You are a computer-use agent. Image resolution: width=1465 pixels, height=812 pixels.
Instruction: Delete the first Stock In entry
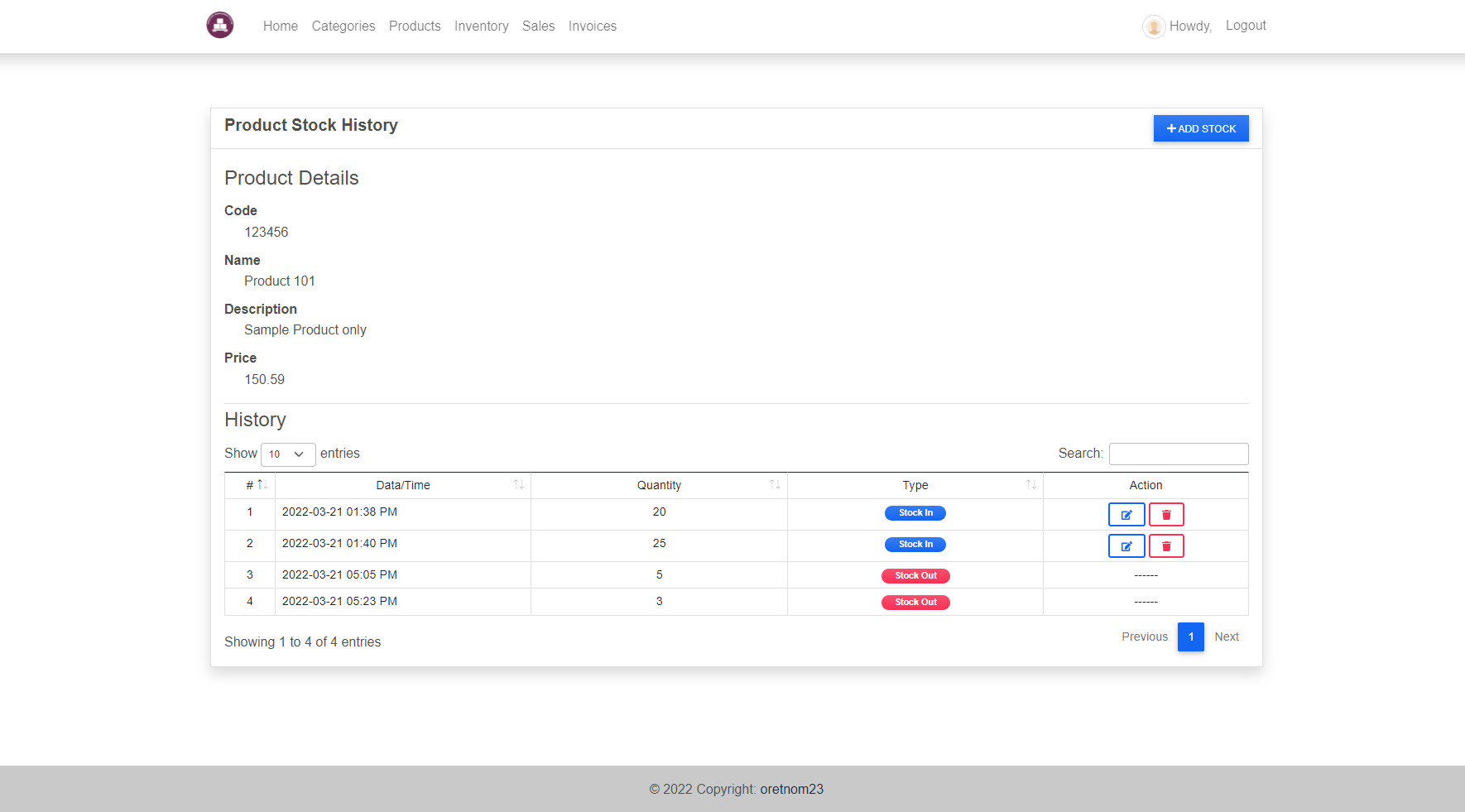click(x=1166, y=514)
